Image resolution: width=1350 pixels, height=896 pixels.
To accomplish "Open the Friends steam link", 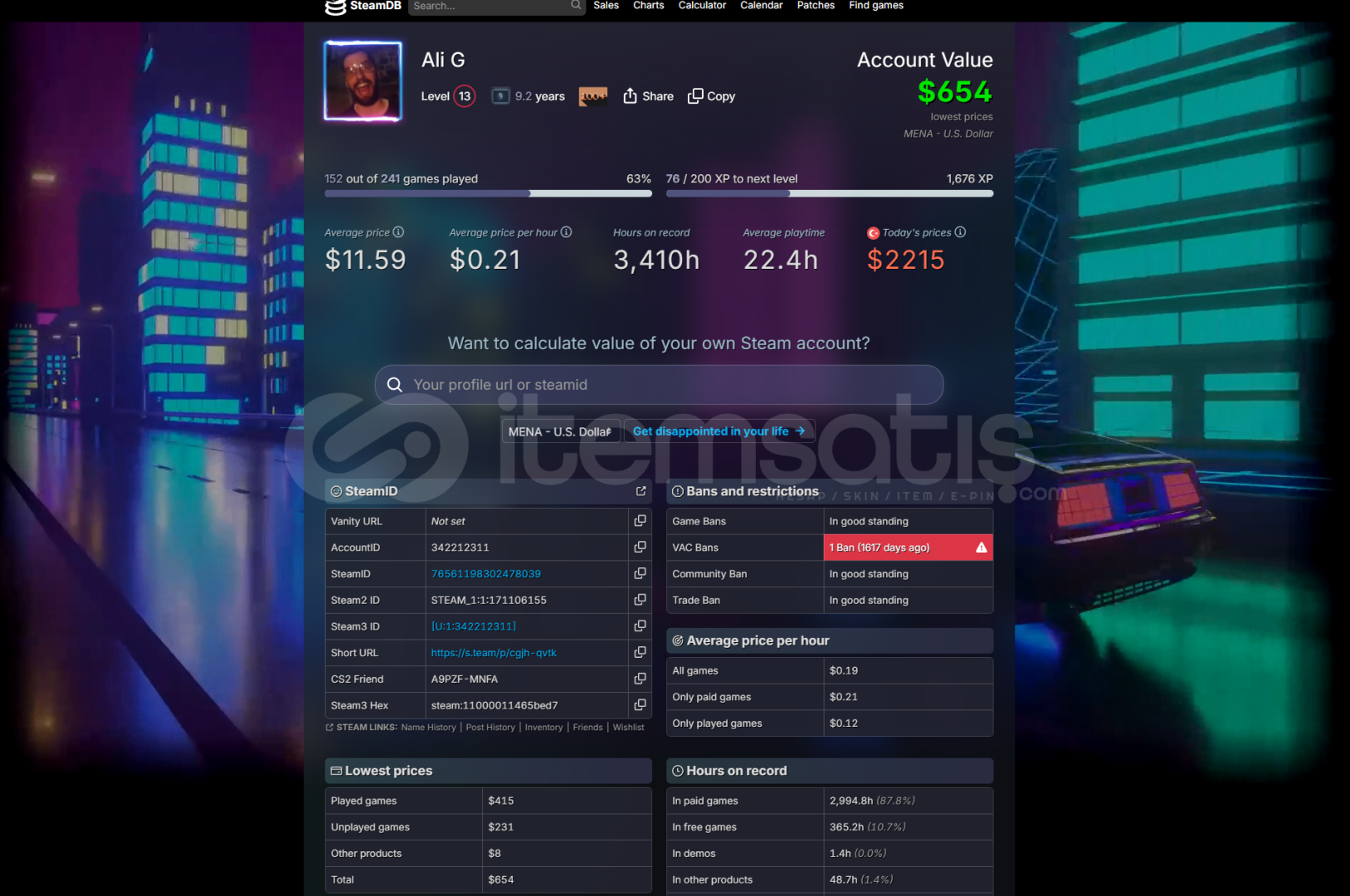I will tap(587, 728).
